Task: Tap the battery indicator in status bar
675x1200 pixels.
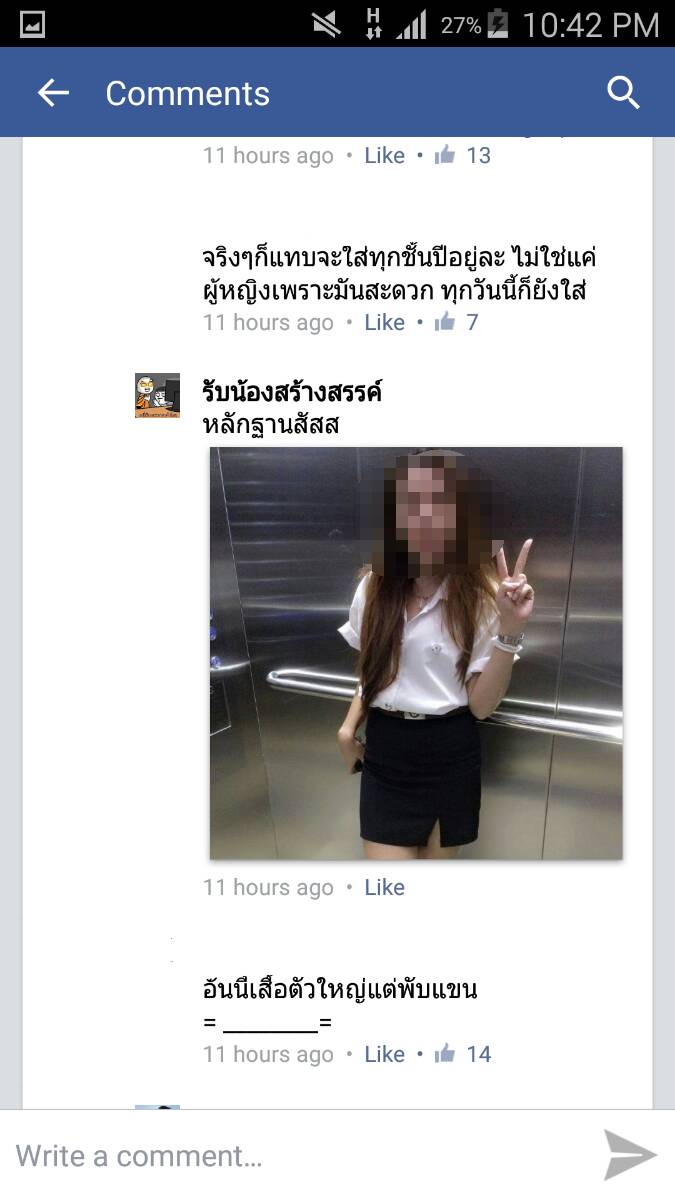Action: click(497, 24)
